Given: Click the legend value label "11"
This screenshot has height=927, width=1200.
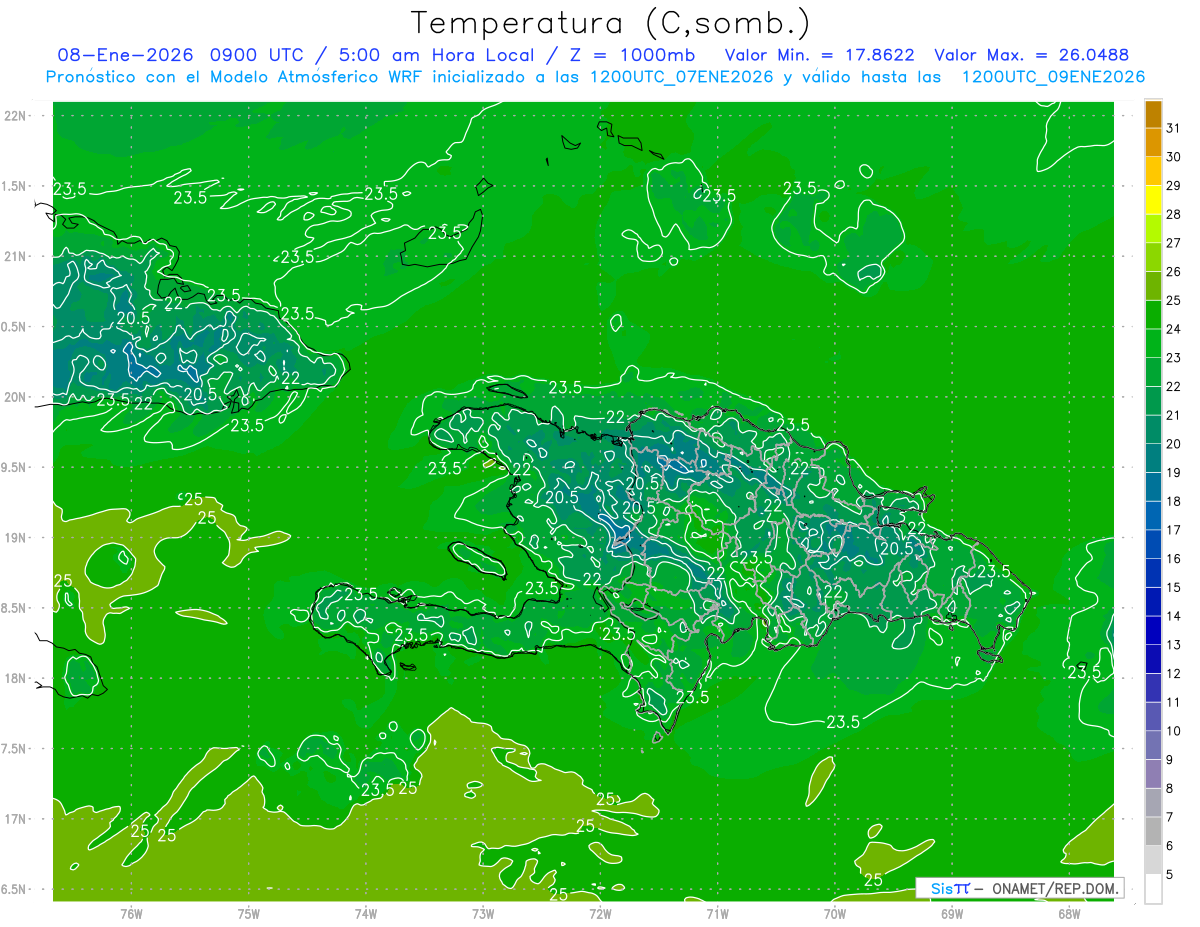Looking at the screenshot, I should 1174,702.
